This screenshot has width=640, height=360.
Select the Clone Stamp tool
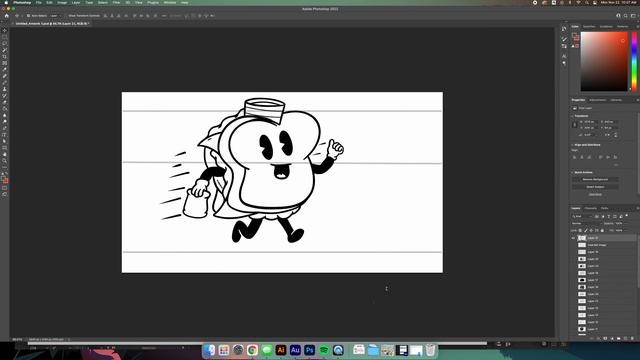pos(4,89)
